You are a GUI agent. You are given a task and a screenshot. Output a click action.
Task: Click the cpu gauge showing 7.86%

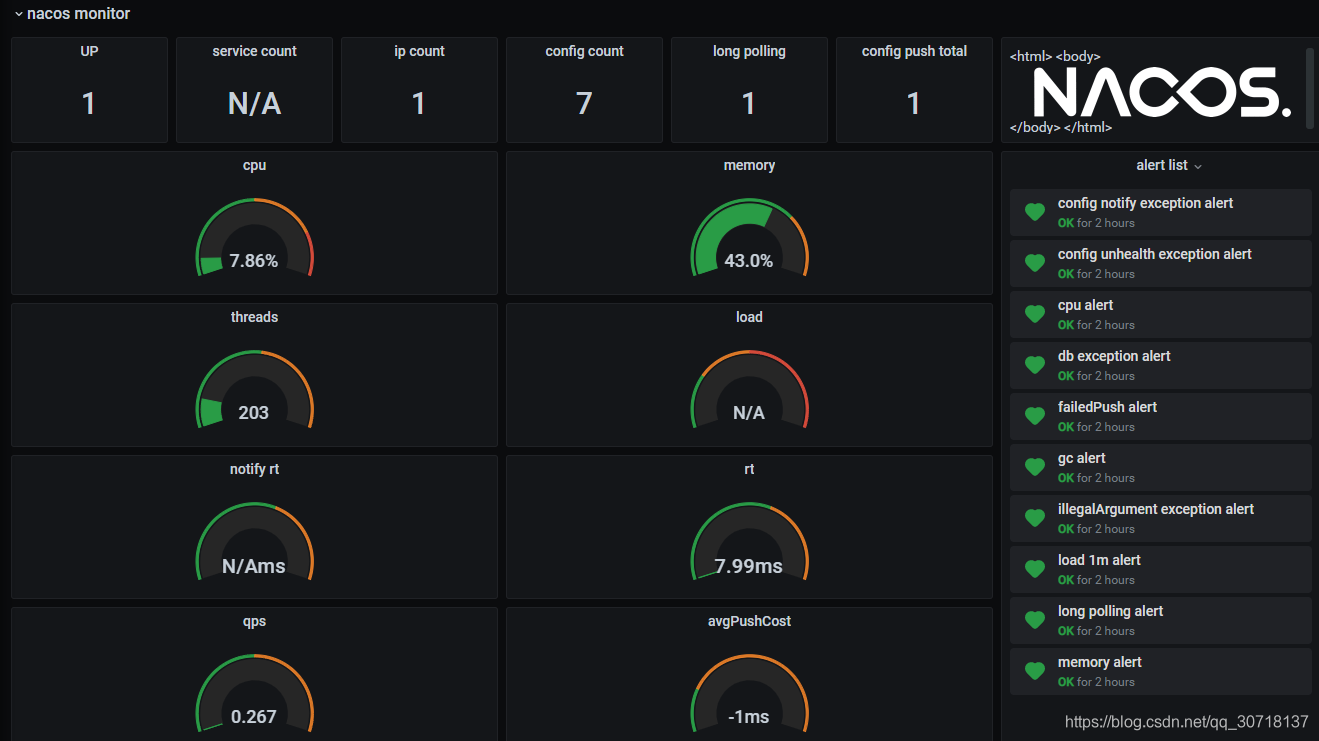click(254, 238)
